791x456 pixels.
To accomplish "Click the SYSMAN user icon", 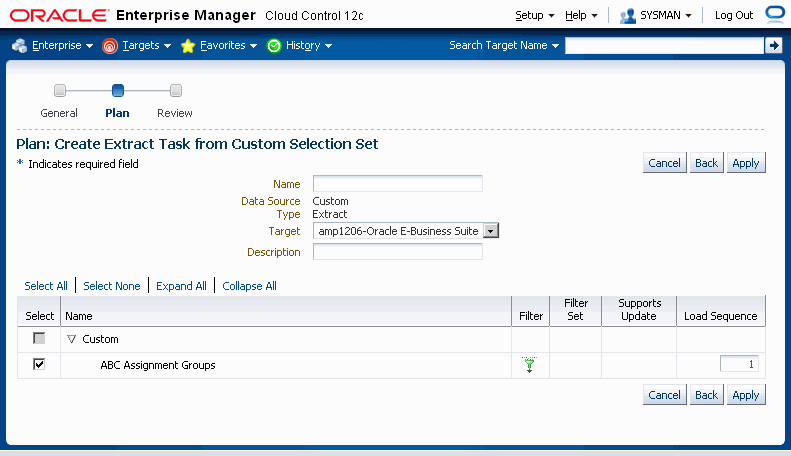I will [628, 16].
